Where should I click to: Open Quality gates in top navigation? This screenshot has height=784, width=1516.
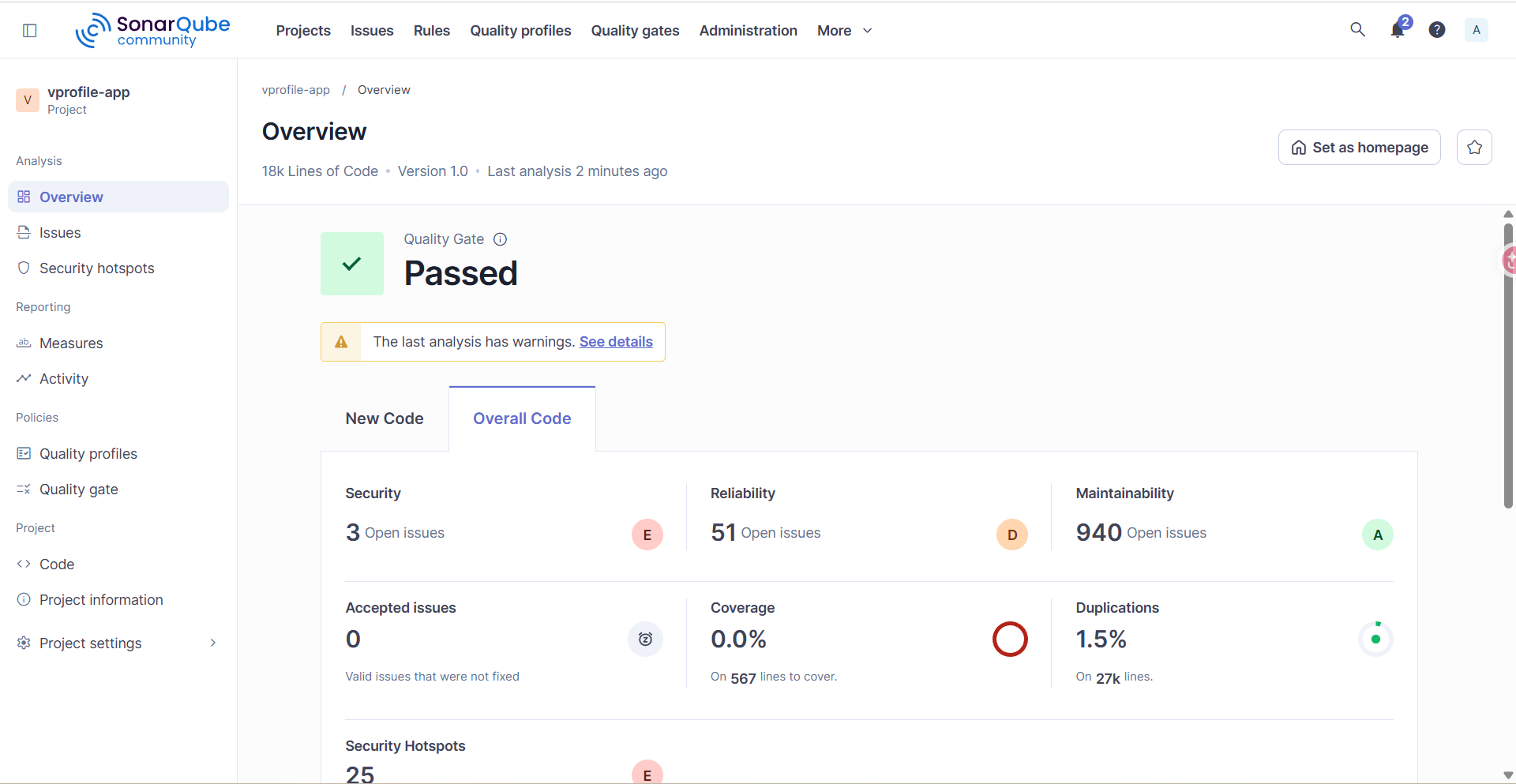pos(635,31)
